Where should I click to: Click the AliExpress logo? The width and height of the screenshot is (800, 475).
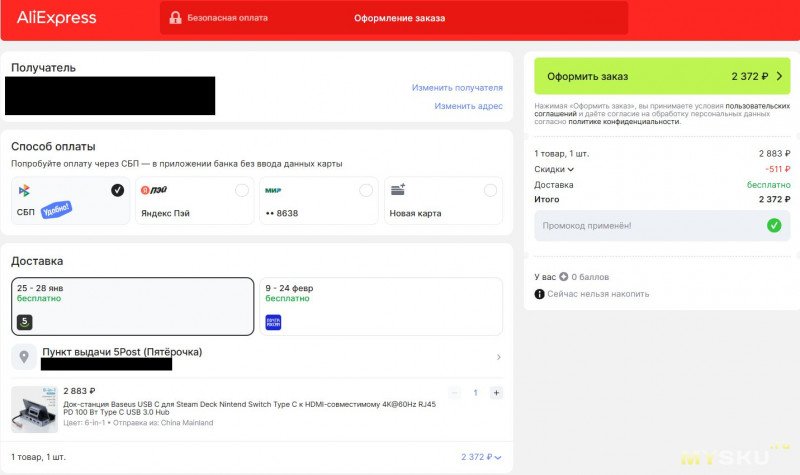coord(57,18)
